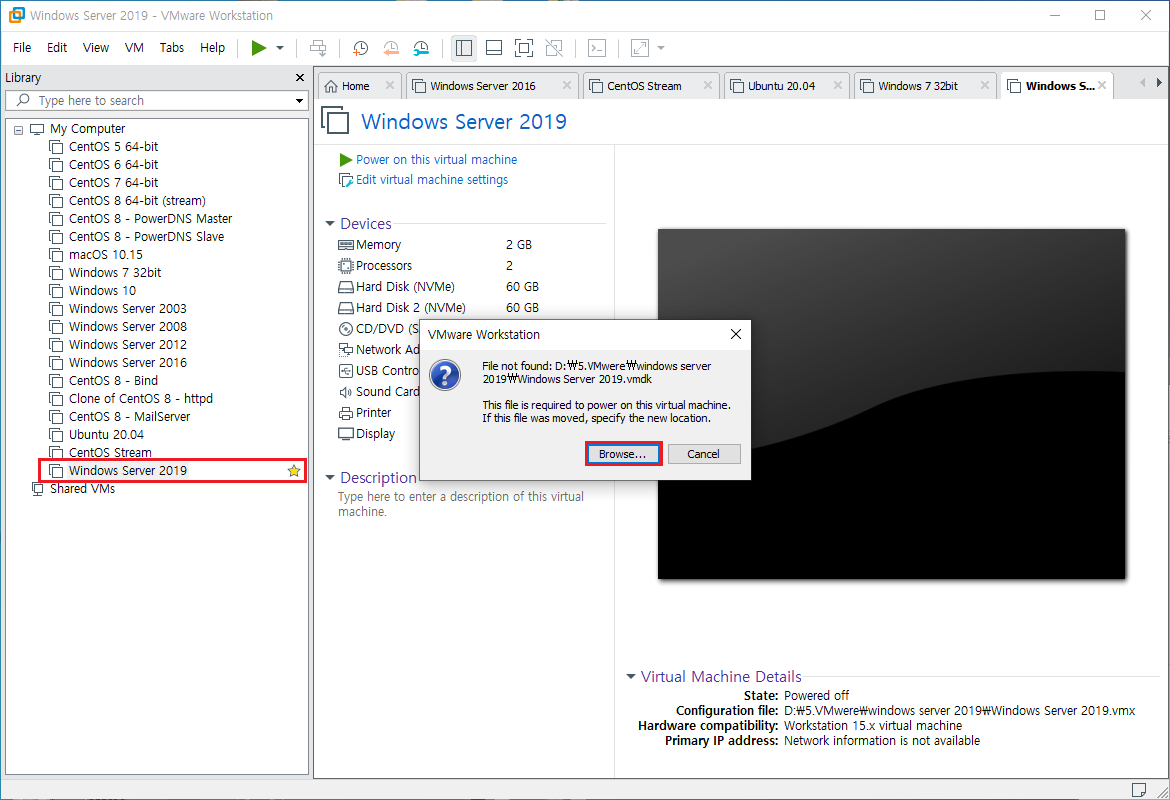
Task: Open the Tabs menu
Action: 172,48
